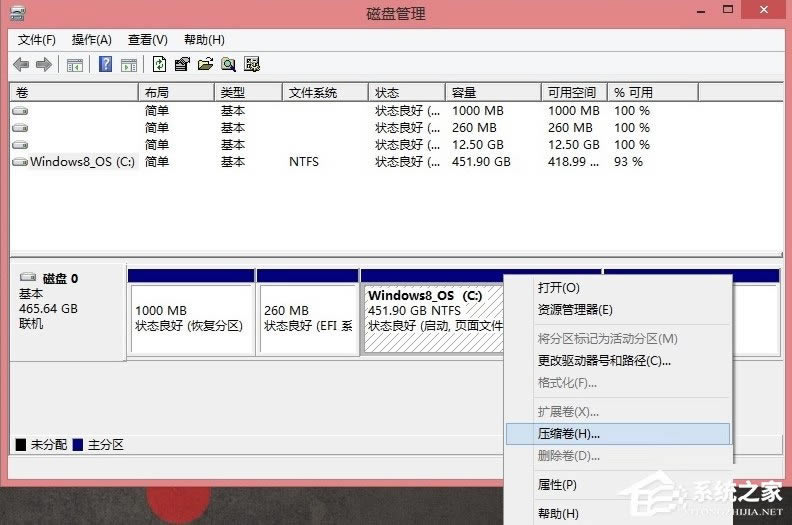Open Help via blue question mark icon
The height and width of the screenshot is (525, 792).
click(x=105, y=65)
